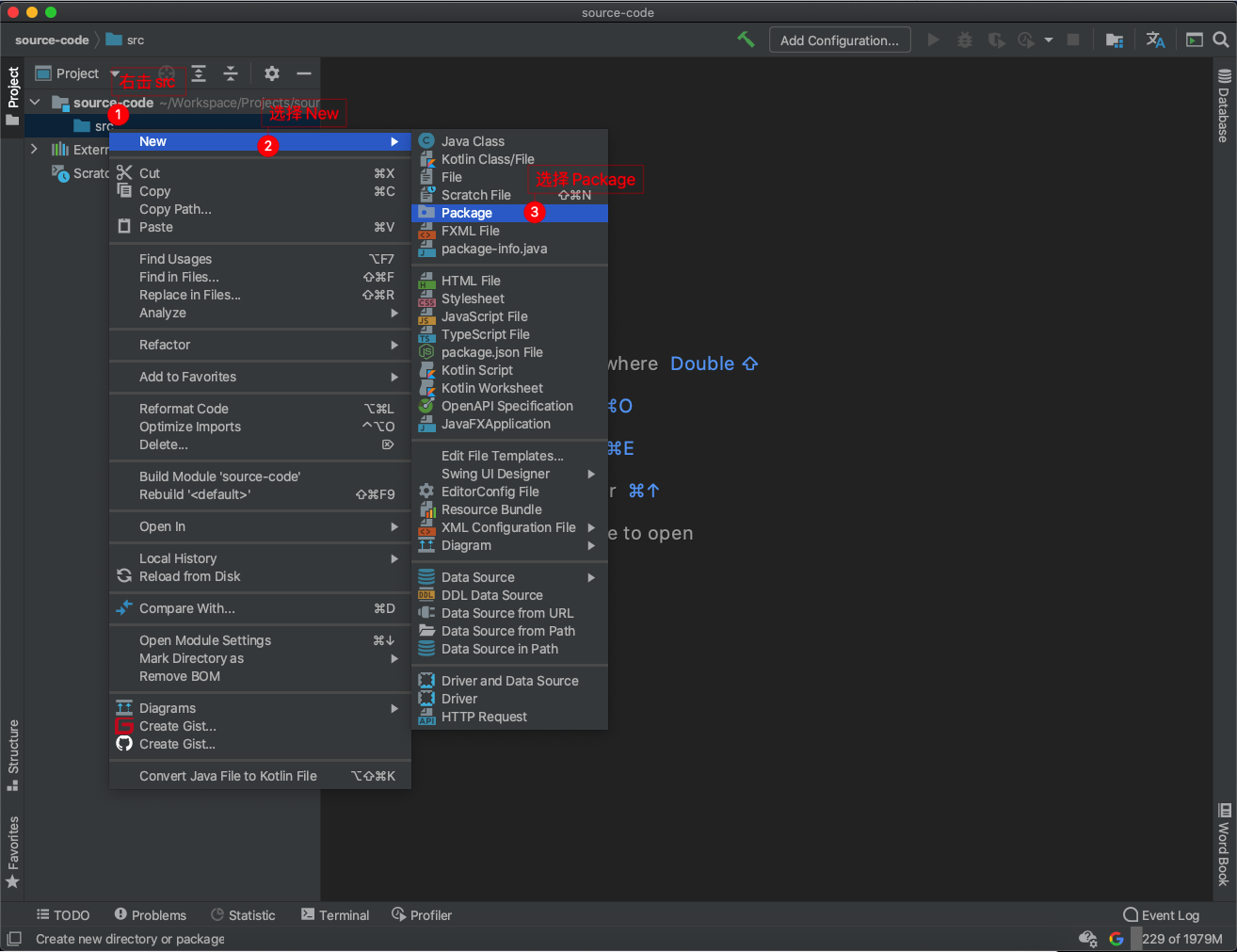
Task: Expand Mark Directory as submenu
Action: (261, 658)
